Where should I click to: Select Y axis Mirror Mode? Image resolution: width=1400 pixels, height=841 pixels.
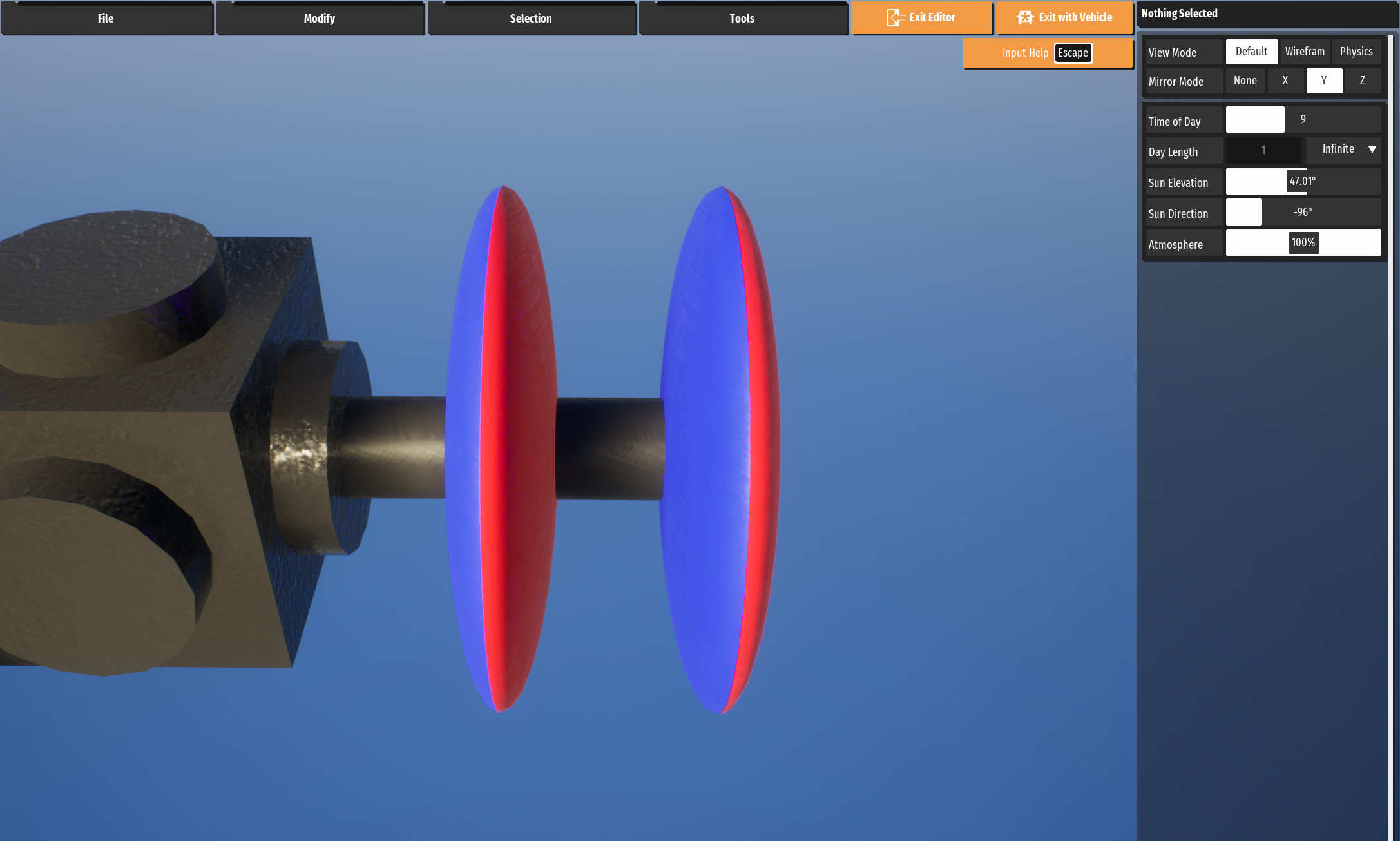tap(1324, 81)
